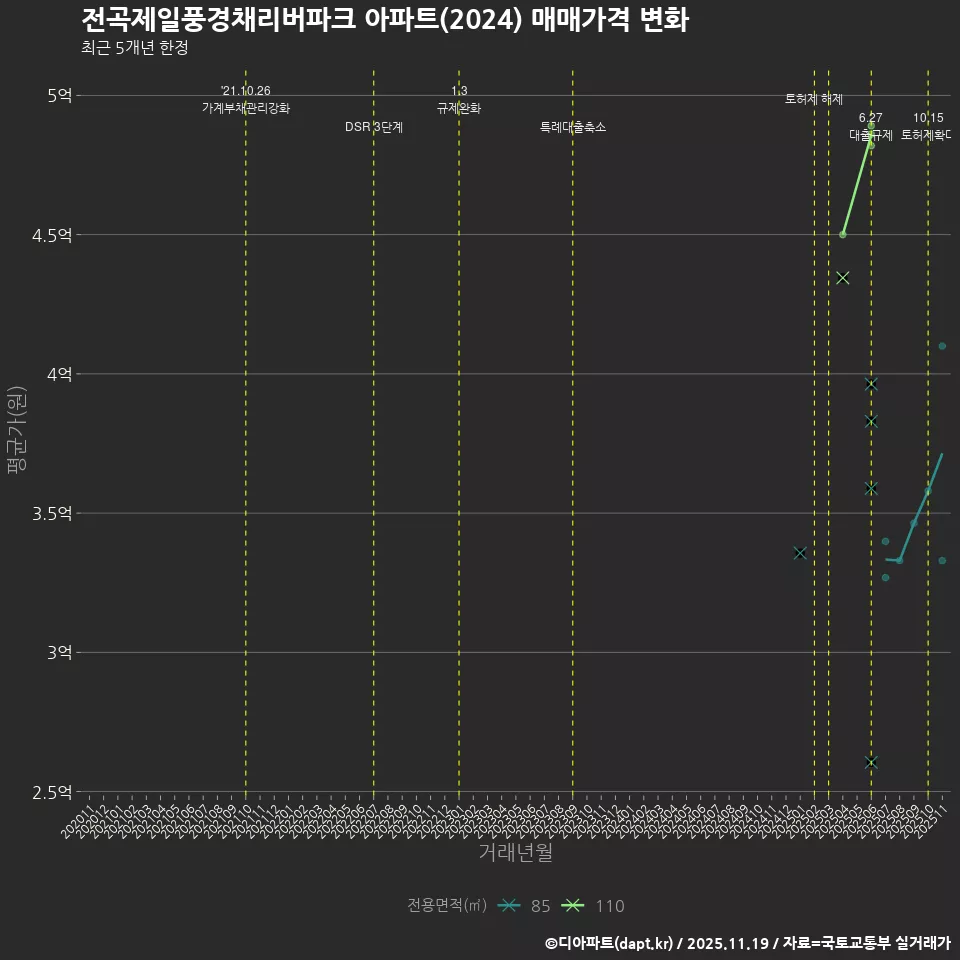This screenshot has height=960, width=960.
Task: Click the 110 legend X icon
Action: pos(573,905)
